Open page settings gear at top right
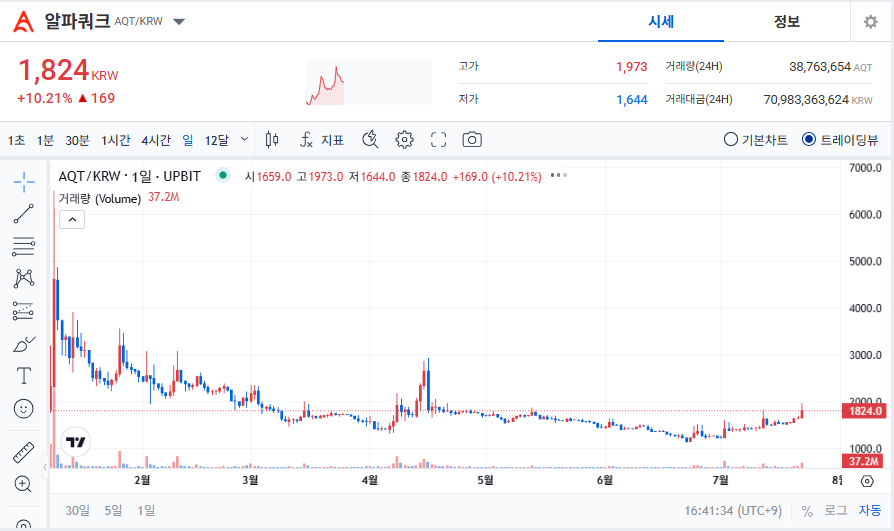Viewport: 894px width, 531px height. coord(871,22)
